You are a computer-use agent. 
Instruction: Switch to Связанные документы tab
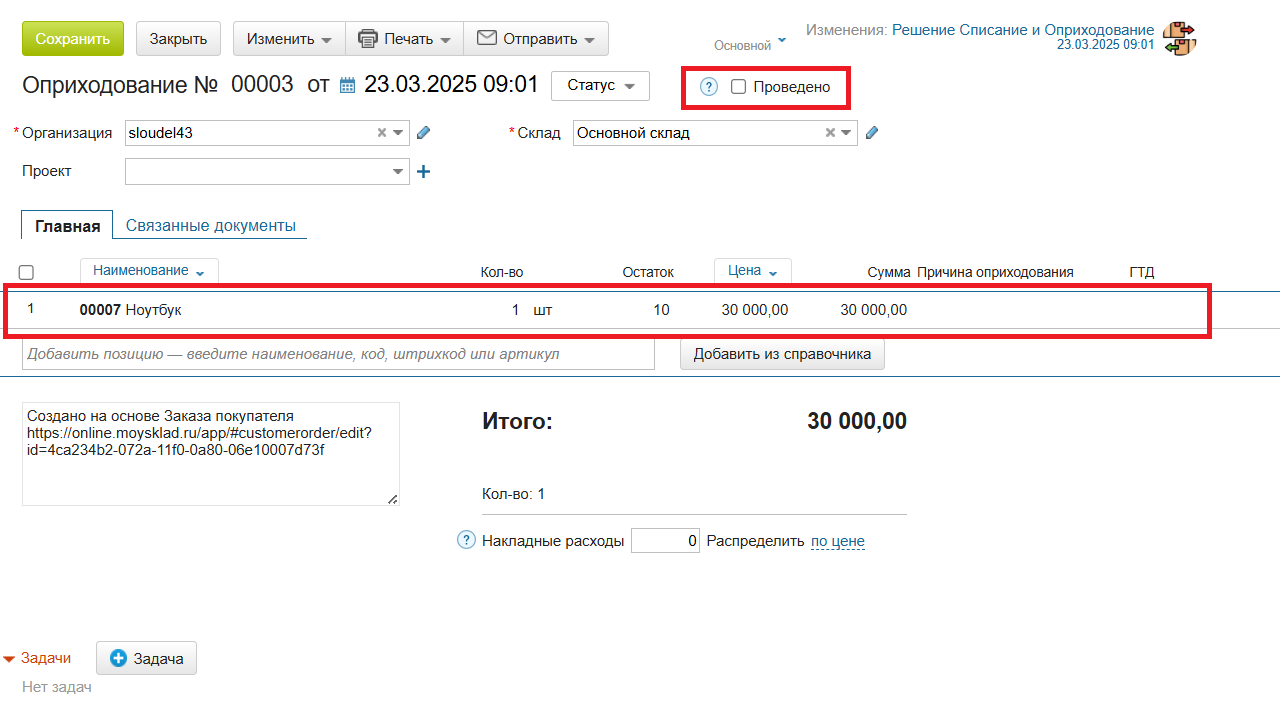(x=210, y=225)
